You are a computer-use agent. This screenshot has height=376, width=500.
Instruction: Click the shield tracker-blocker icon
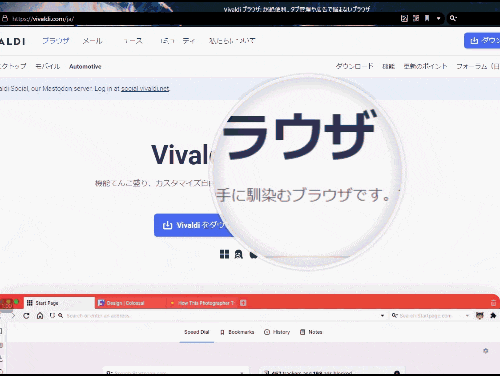[52, 315]
